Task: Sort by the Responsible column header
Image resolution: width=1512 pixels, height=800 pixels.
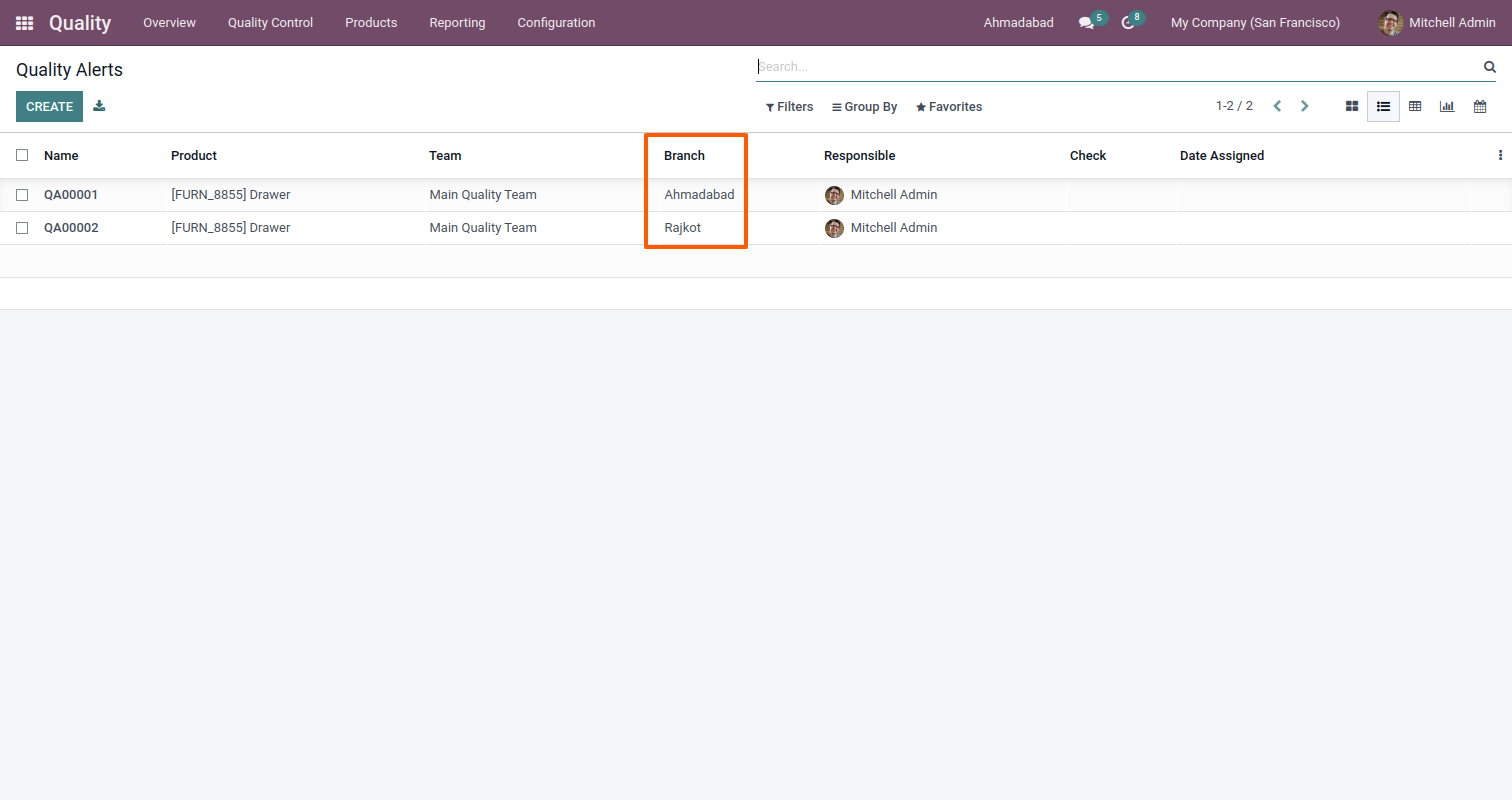Action: (x=859, y=155)
